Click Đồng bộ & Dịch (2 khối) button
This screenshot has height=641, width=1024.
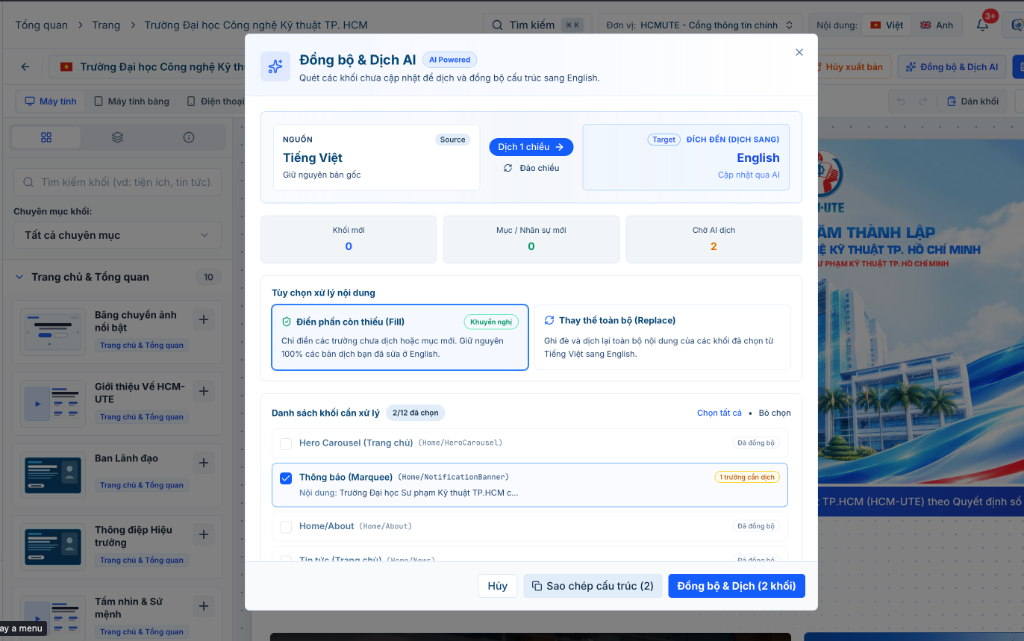737,586
